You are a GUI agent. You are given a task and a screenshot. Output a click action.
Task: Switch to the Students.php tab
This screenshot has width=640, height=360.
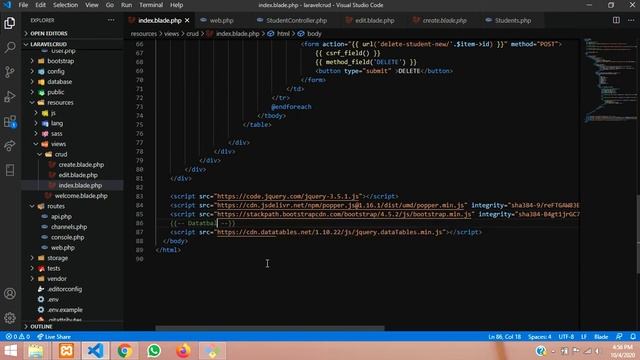(513, 20)
